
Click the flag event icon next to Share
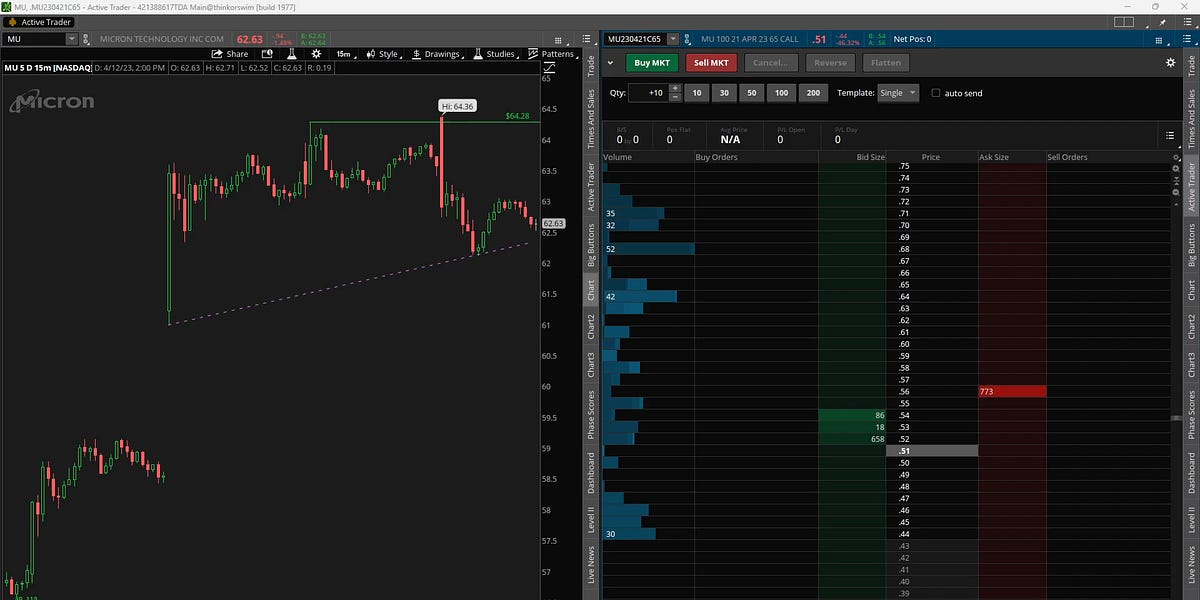(x=265, y=54)
